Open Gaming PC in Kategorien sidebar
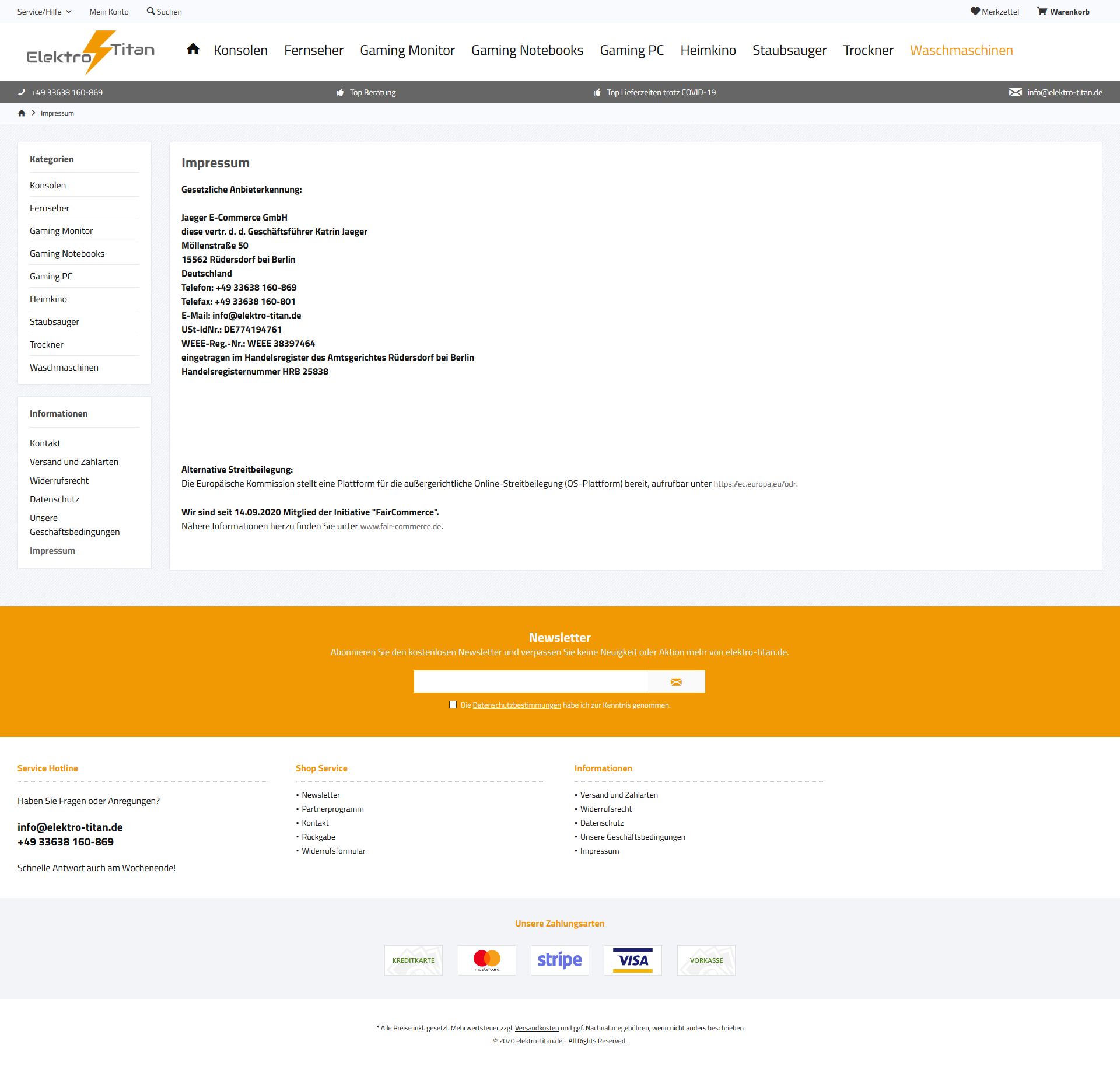1120x1080 pixels. 51,277
